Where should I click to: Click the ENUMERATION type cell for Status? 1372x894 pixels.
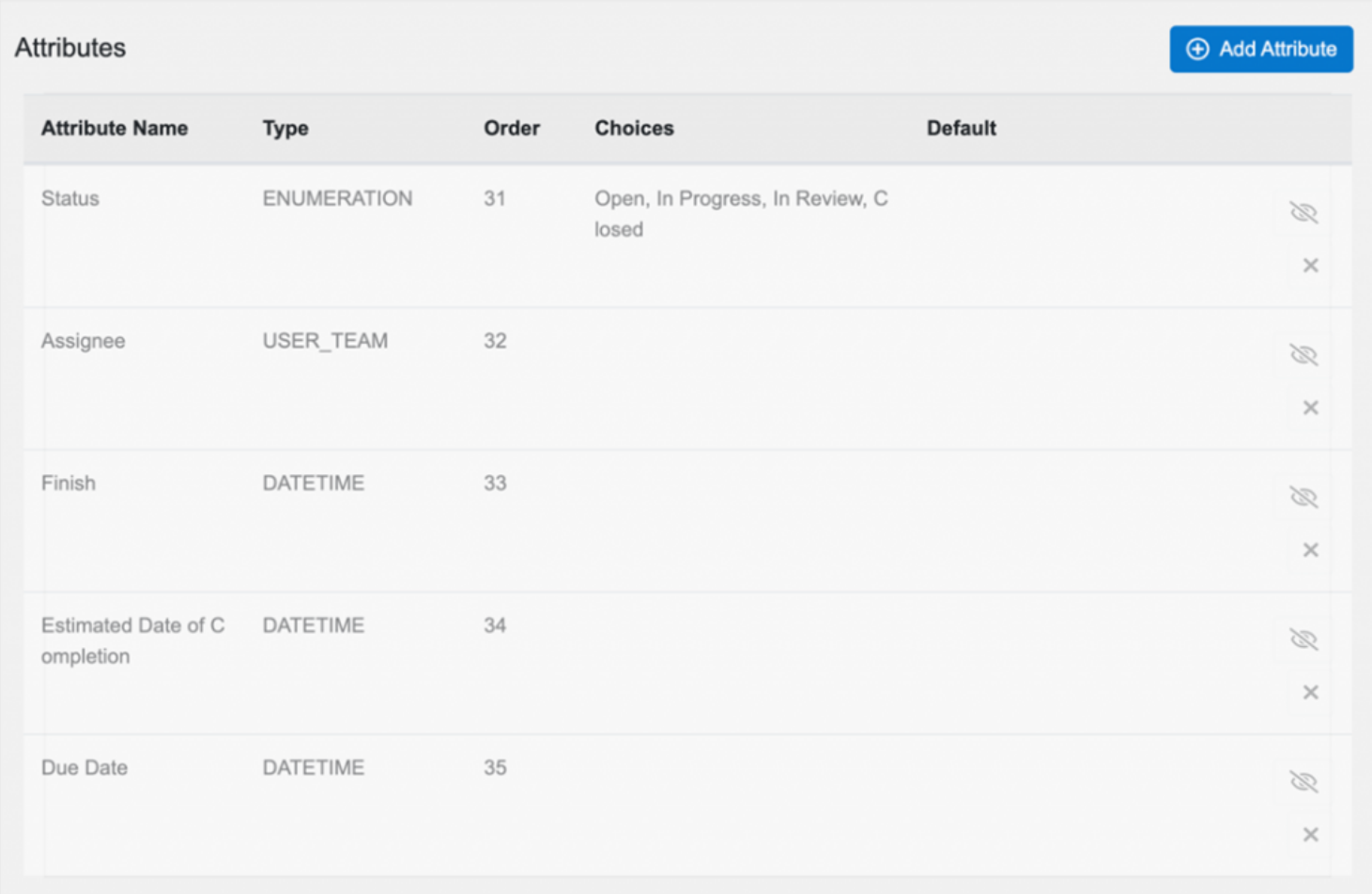(x=336, y=198)
